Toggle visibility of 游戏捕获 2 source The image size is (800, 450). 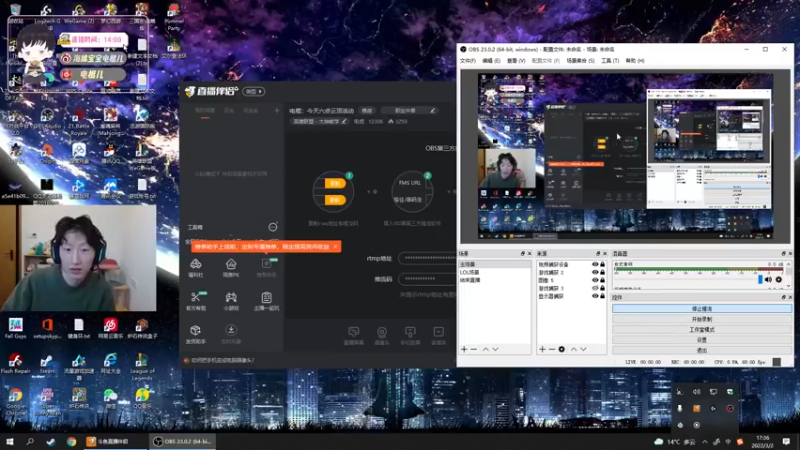pos(595,272)
